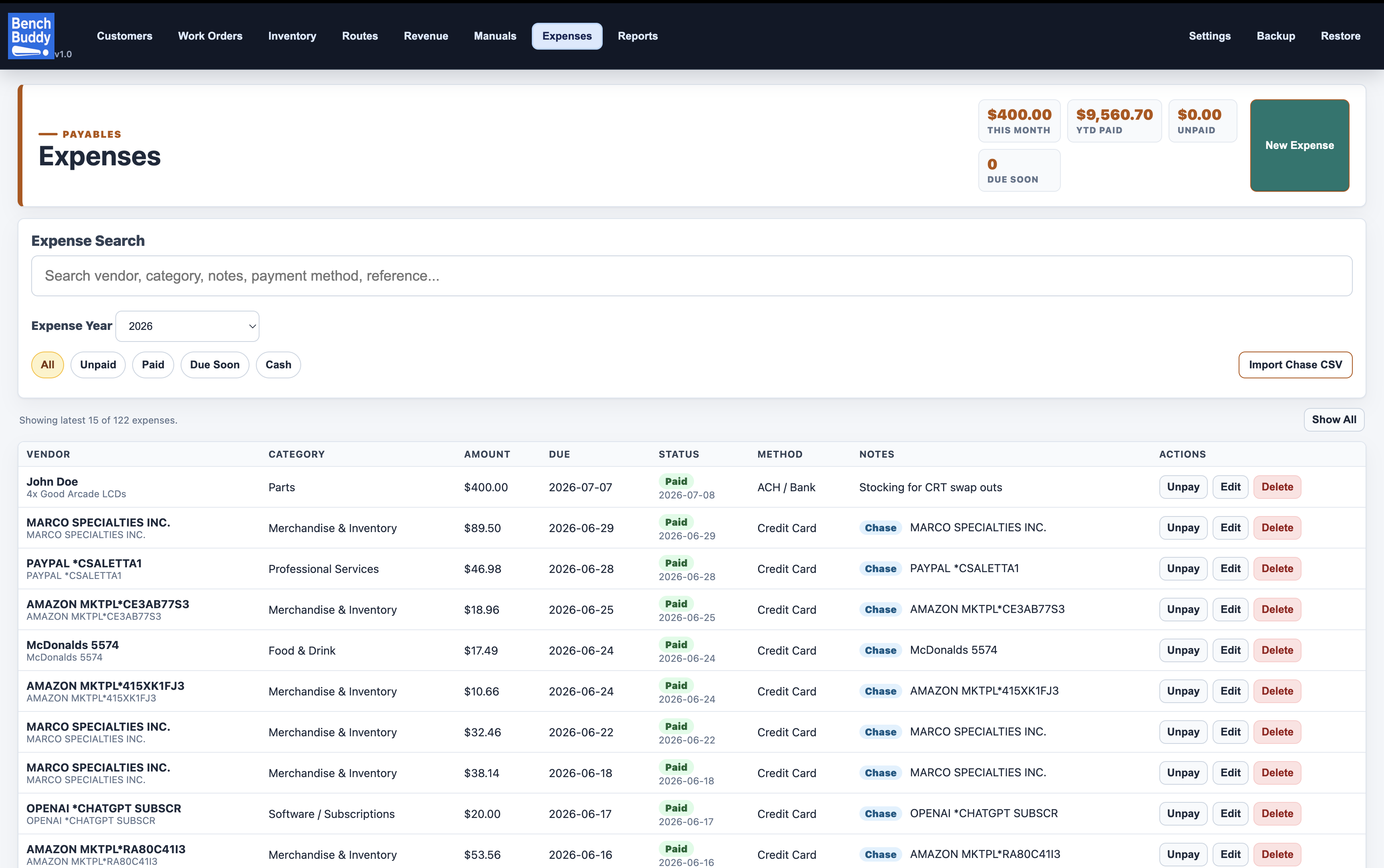Image resolution: width=1384 pixels, height=868 pixels.
Task: Click 'Stocking for CRT swap outs' note
Action: [x=931, y=487]
